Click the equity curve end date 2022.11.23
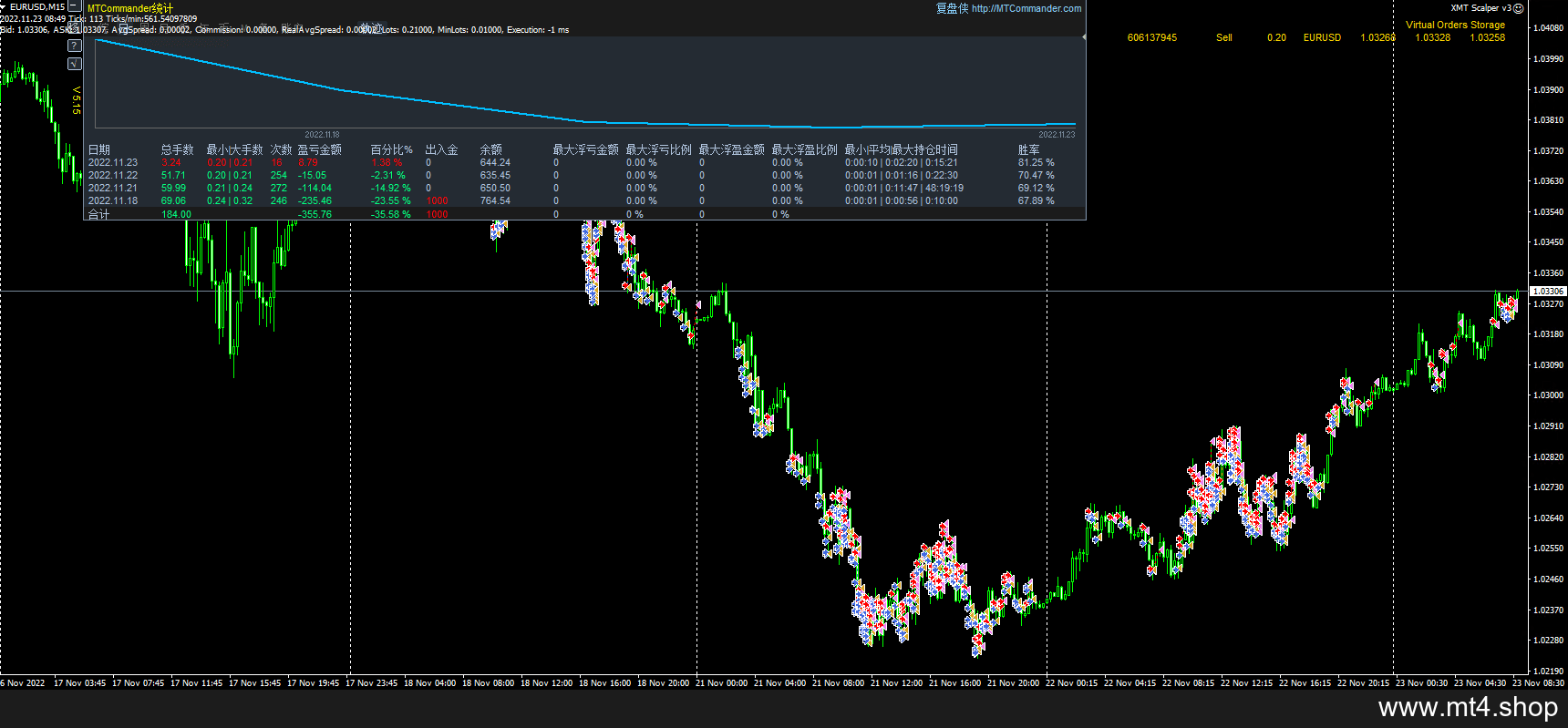The width and height of the screenshot is (1568, 728). pyautogui.click(x=1057, y=135)
